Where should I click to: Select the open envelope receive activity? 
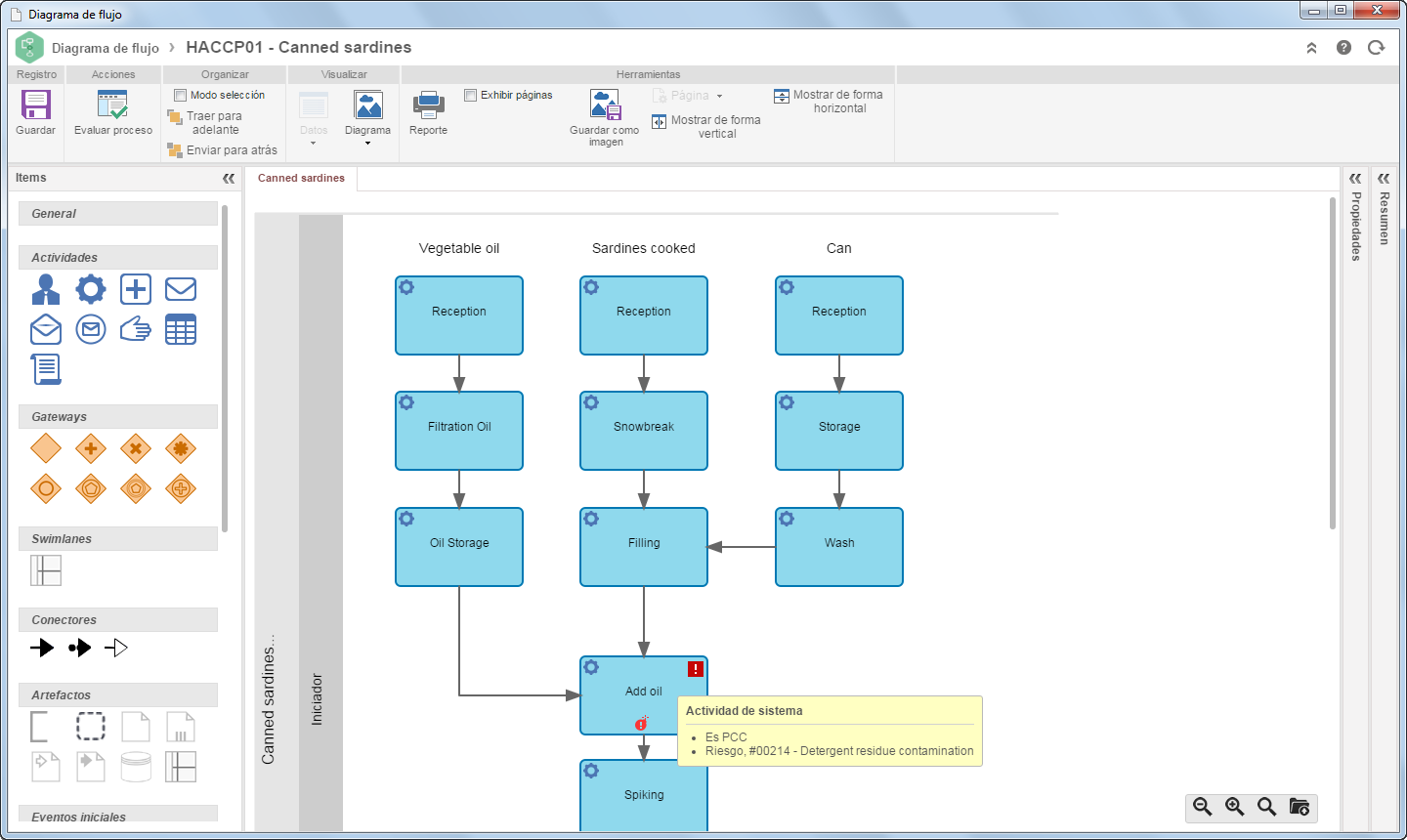tap(46, 329)
